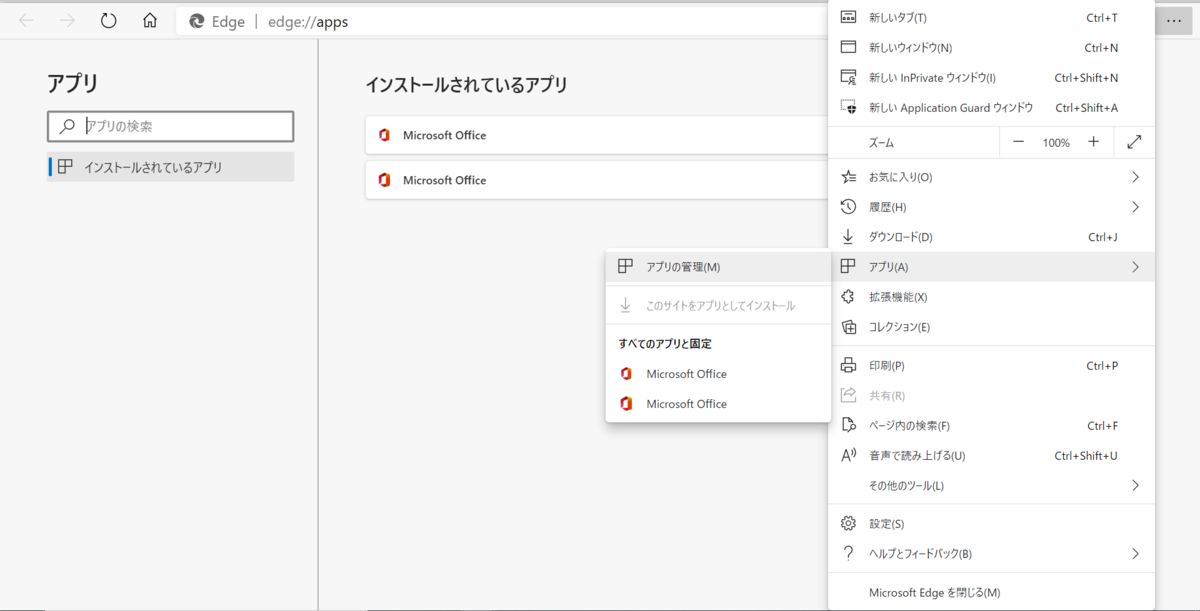Click the browser back arrow
Screen dimensions: 1200x611
(x=27, y=21)
